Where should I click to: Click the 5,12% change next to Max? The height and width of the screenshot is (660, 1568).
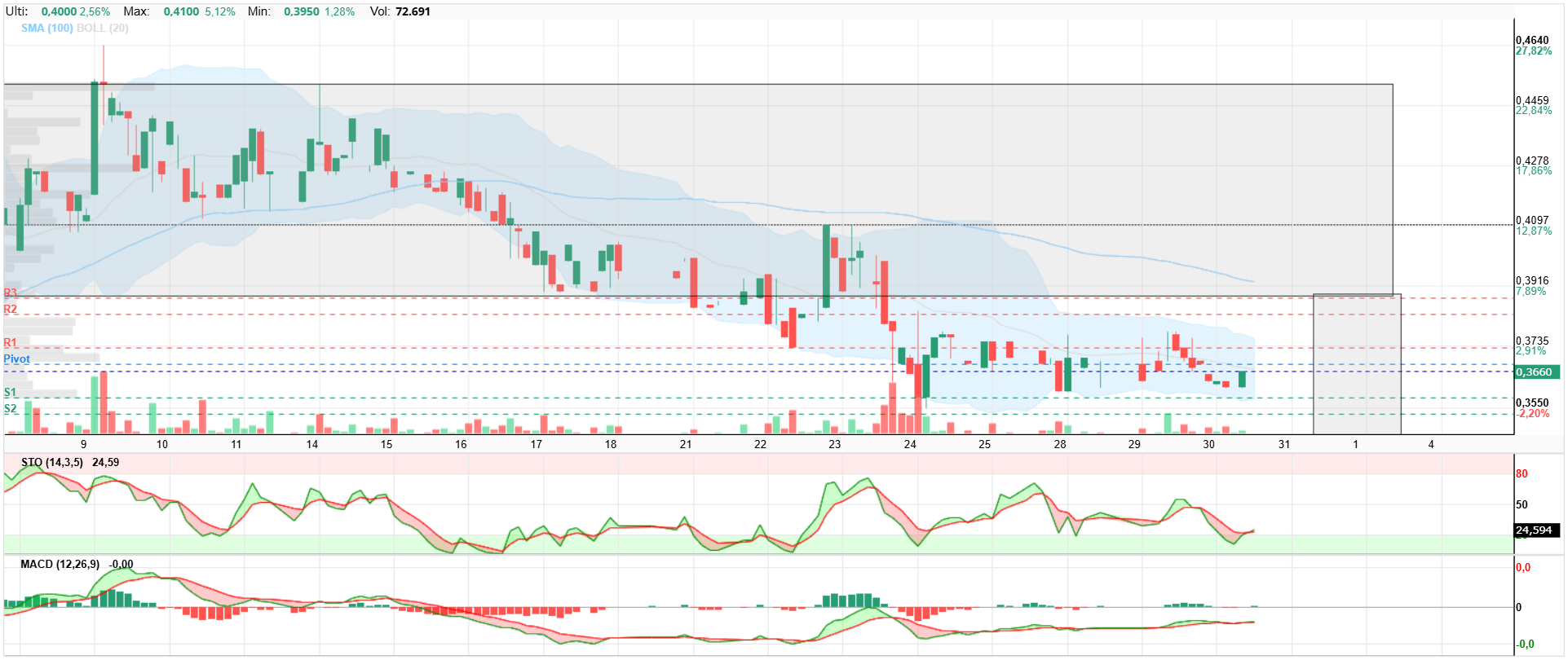220,11
